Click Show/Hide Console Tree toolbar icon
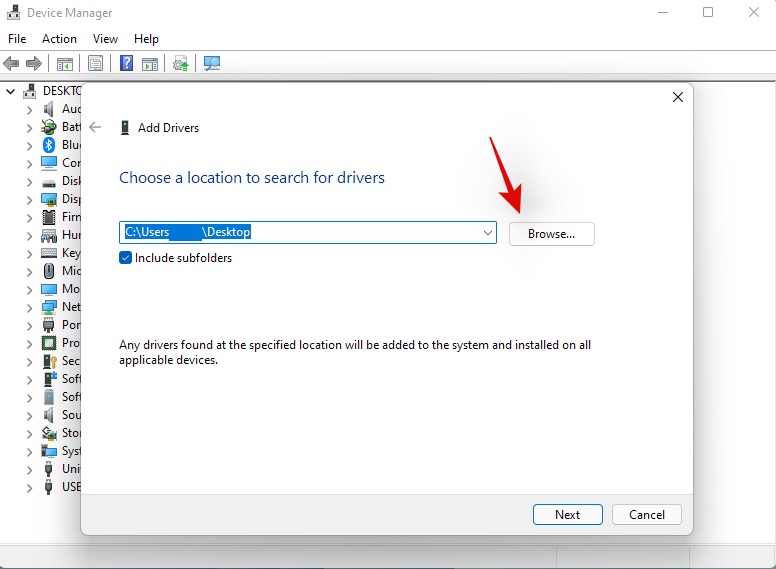Viewport: 776px width, 569px height. click(65, 63)
